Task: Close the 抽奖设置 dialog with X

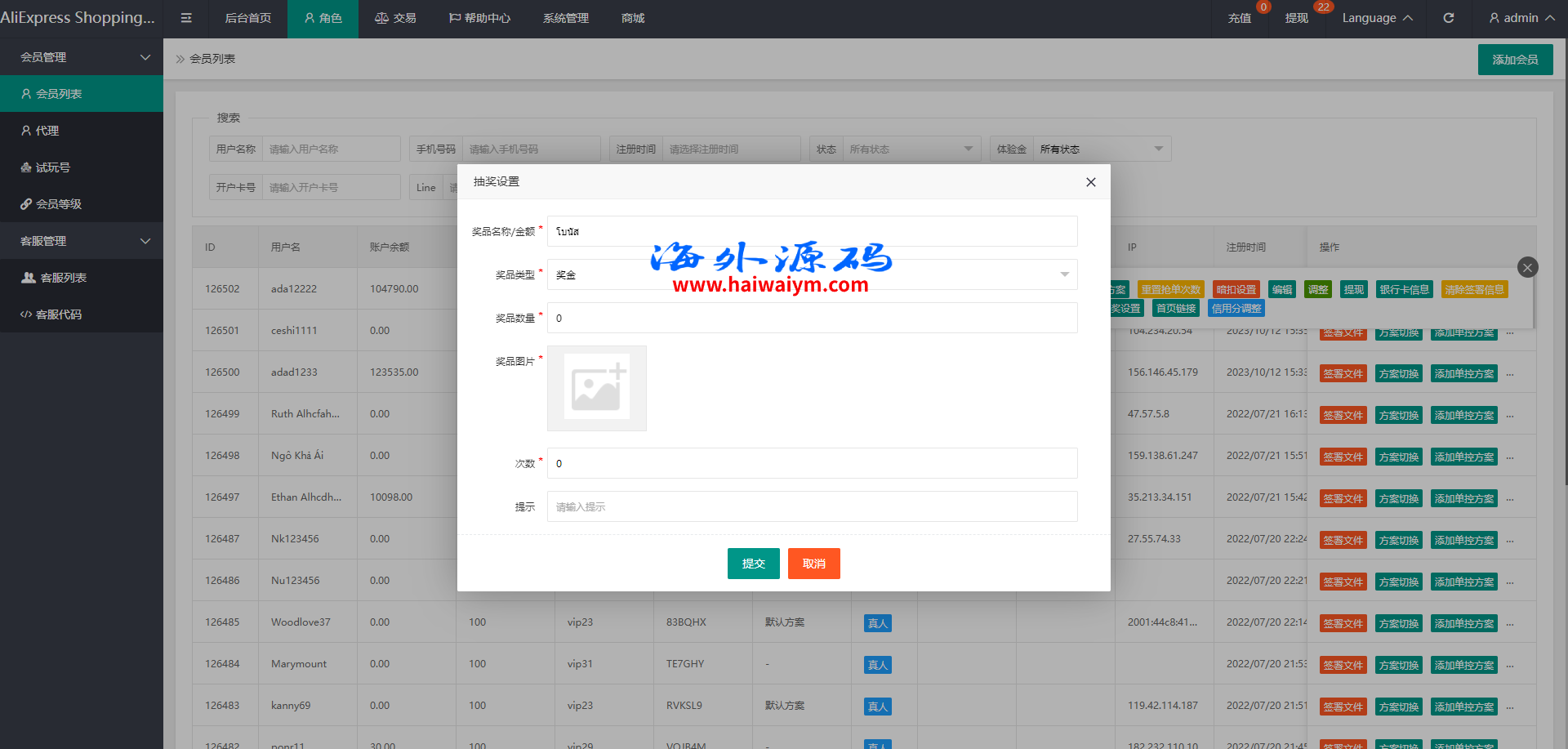Action: [x=1090, y=182]
